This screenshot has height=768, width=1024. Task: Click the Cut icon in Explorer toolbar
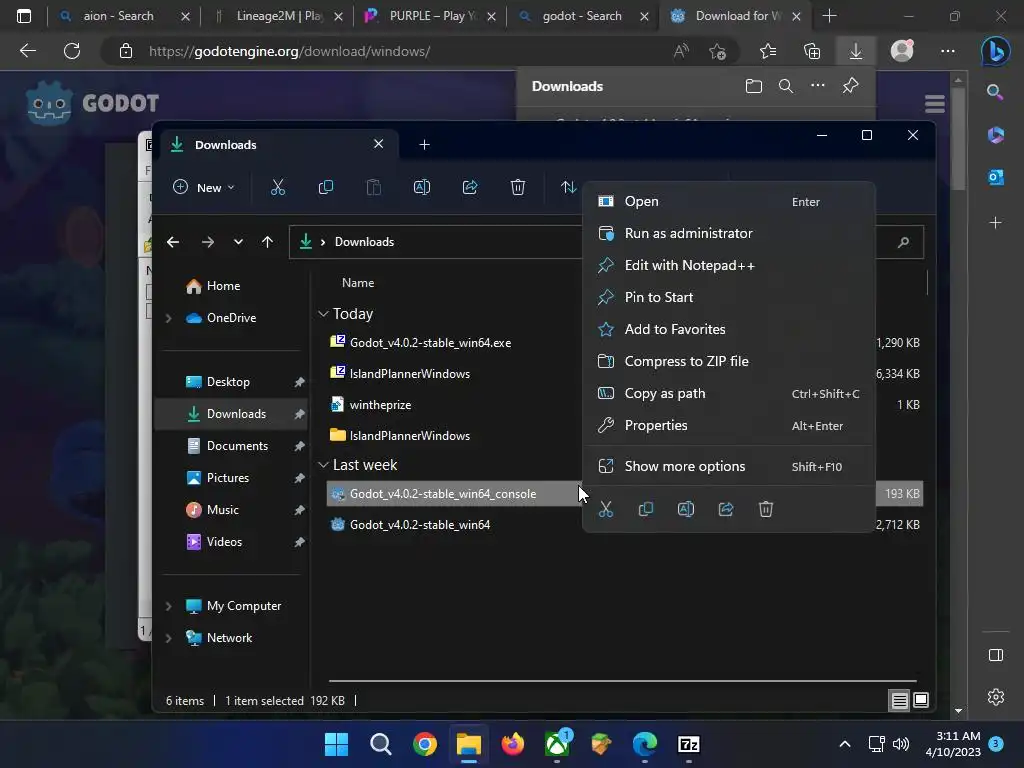278,187
